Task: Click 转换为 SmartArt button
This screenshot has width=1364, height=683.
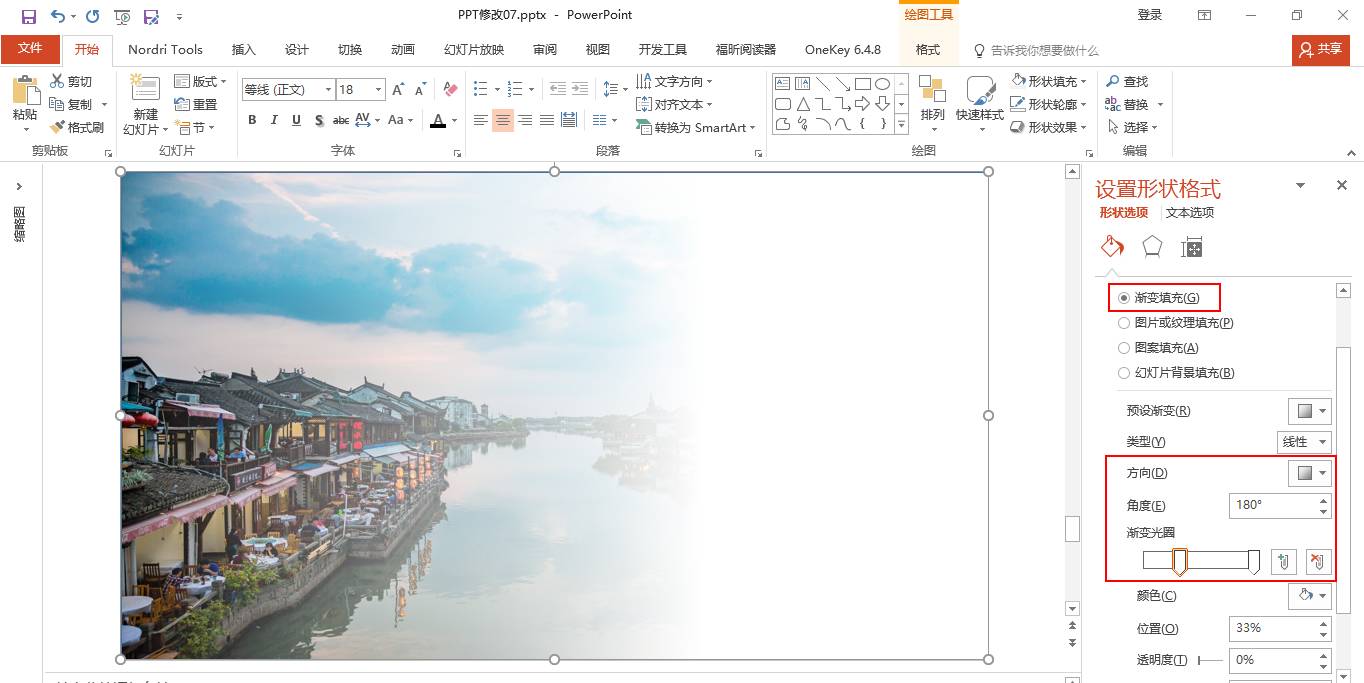Action: click(695, 127)
